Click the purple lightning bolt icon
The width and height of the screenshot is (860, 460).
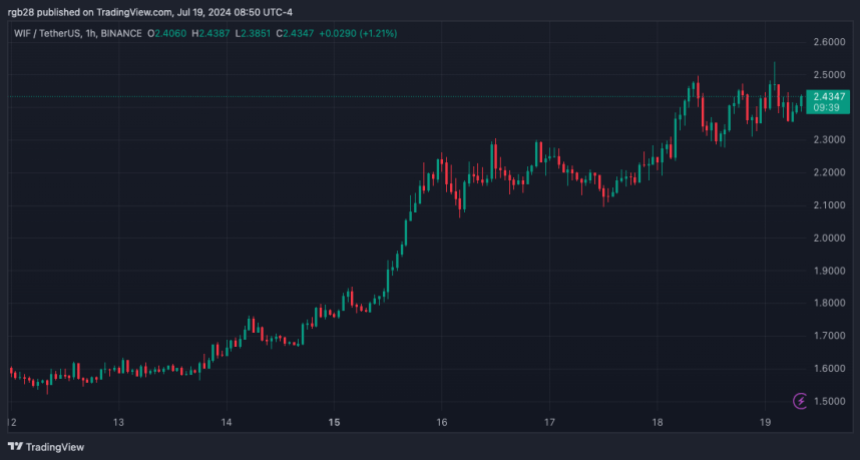click(x=800, y=401)
